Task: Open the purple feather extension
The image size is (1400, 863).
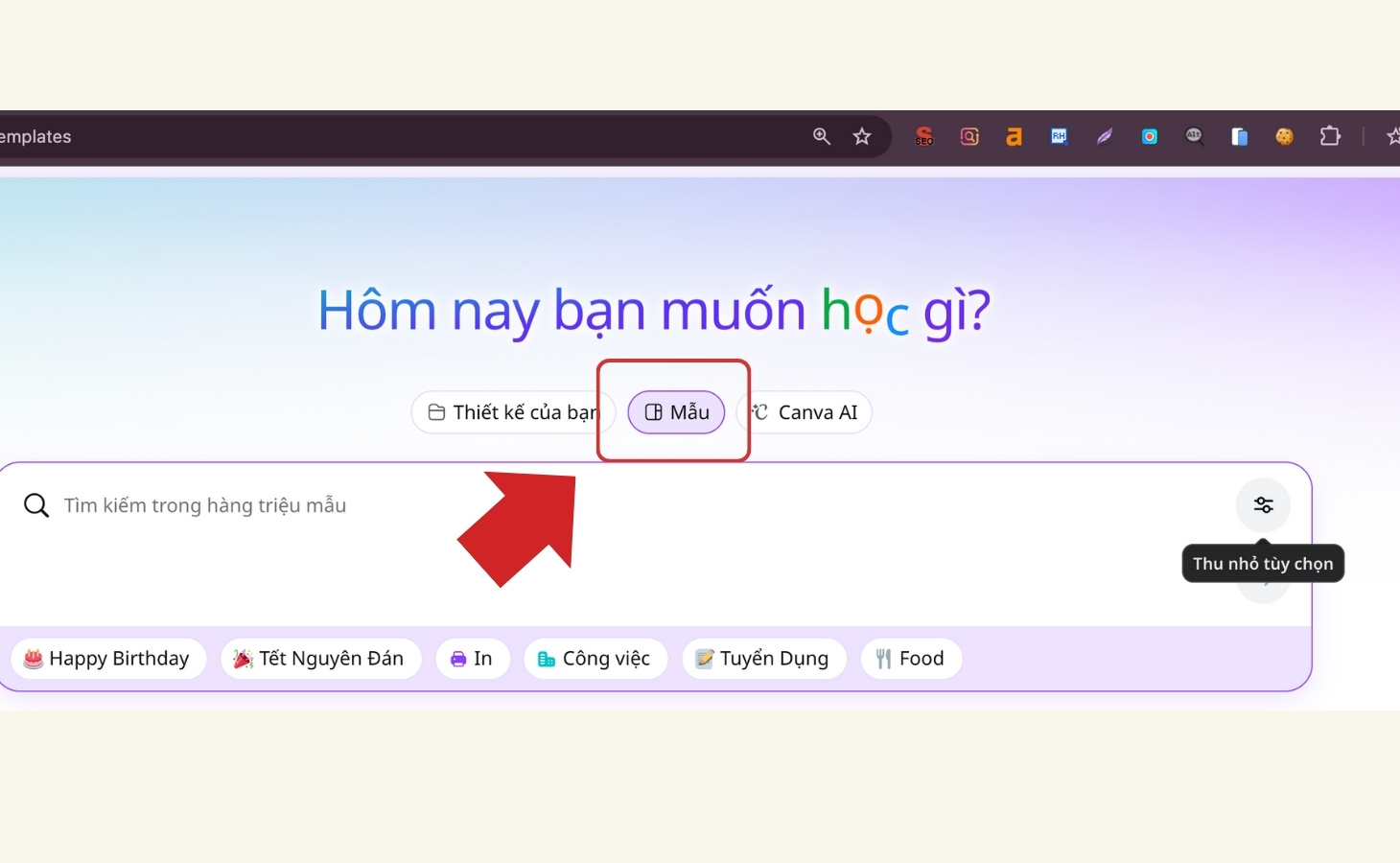Action: pos(1105,136)
